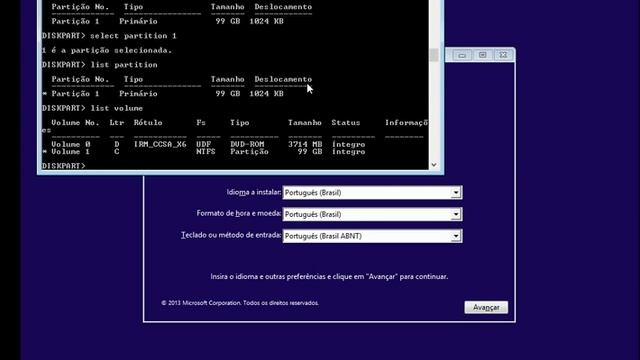
Task: Click the 'NTFS' filesystem entry
Action: [x=205, y=151]
